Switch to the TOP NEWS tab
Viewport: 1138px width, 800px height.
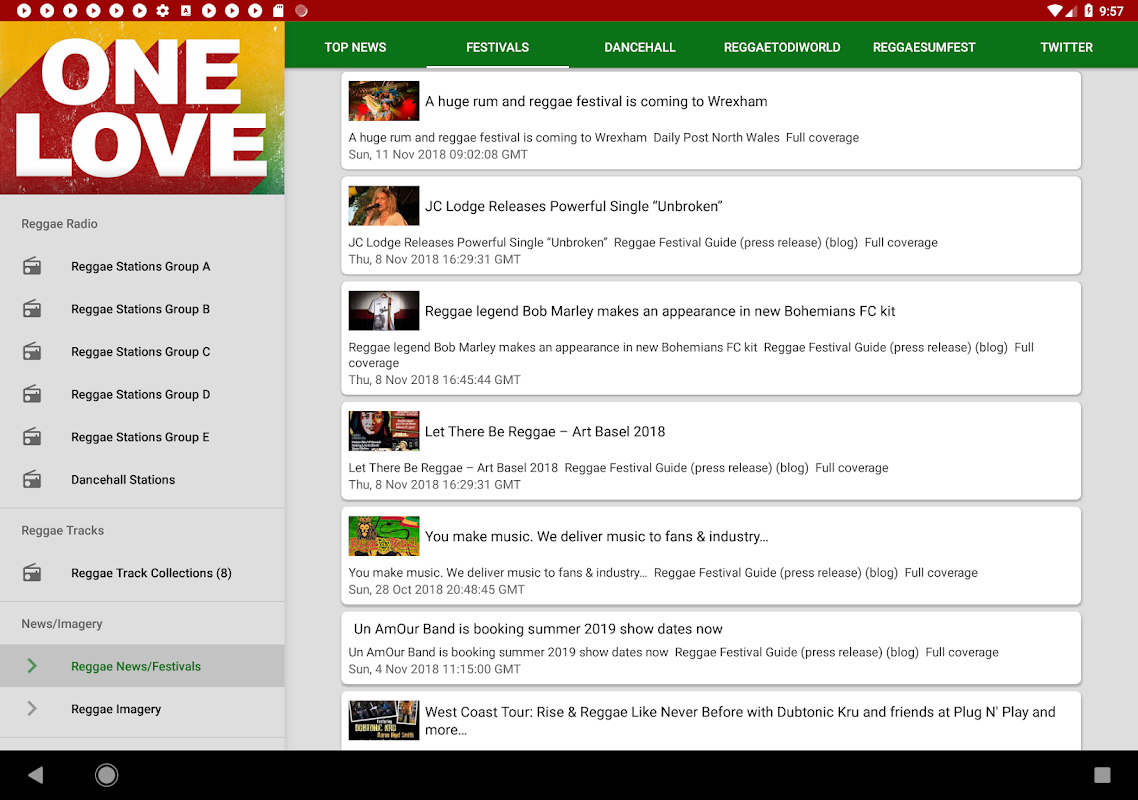tap(356, 47)
